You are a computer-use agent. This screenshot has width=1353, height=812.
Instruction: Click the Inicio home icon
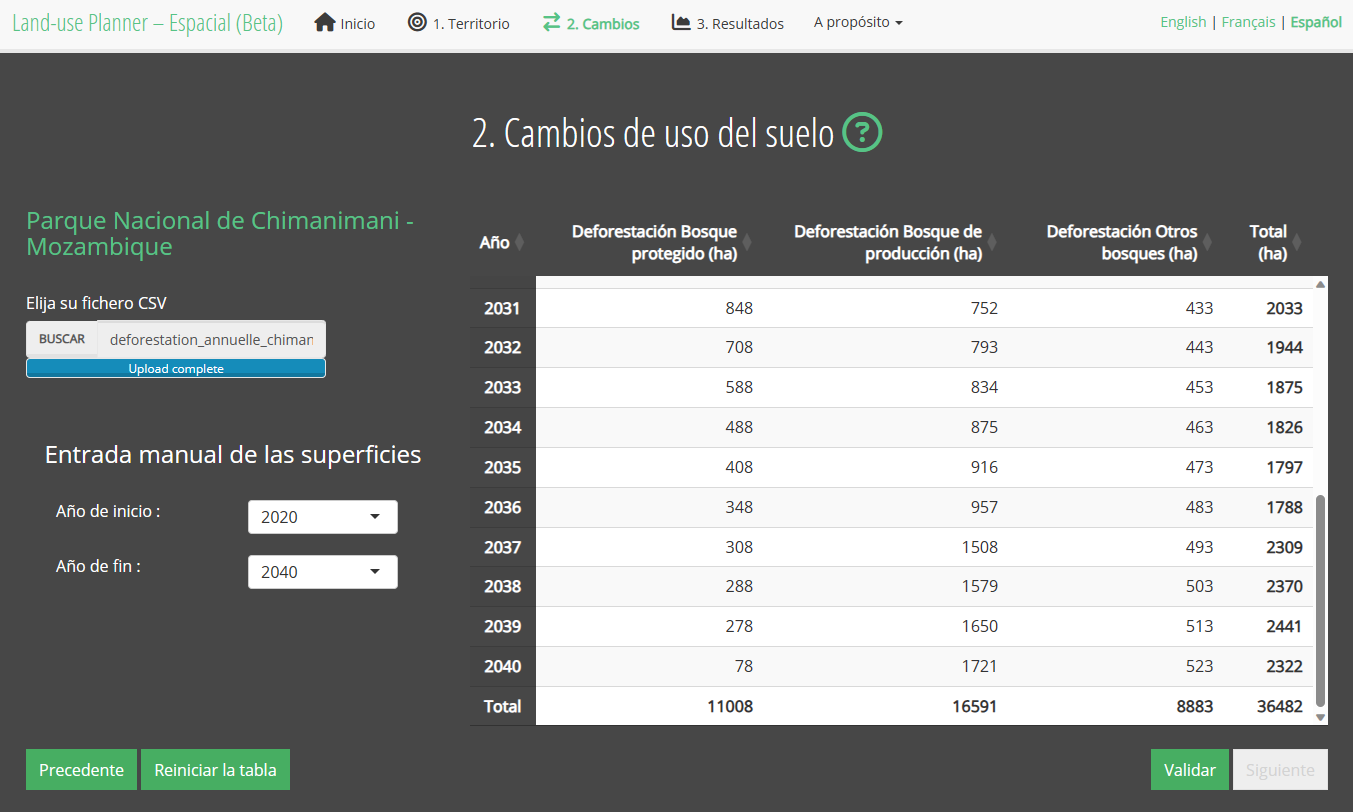(325, 22)
